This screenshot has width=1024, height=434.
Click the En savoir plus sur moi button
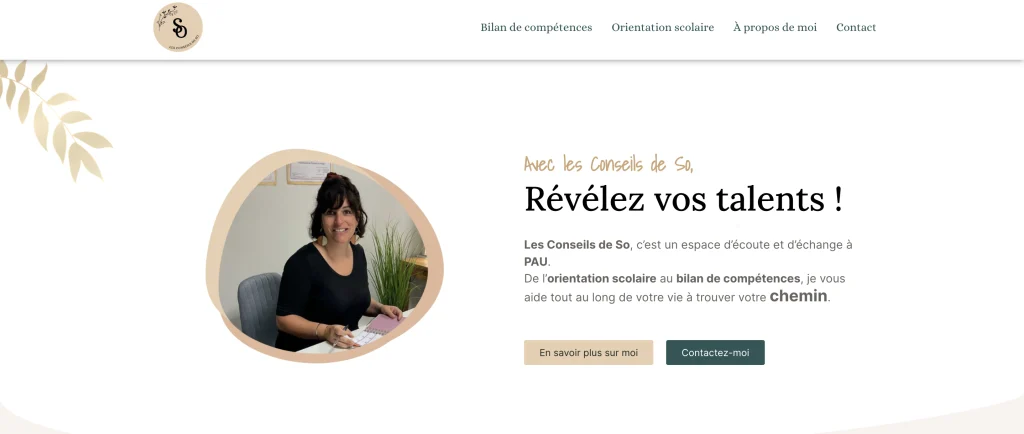[588, 352]
